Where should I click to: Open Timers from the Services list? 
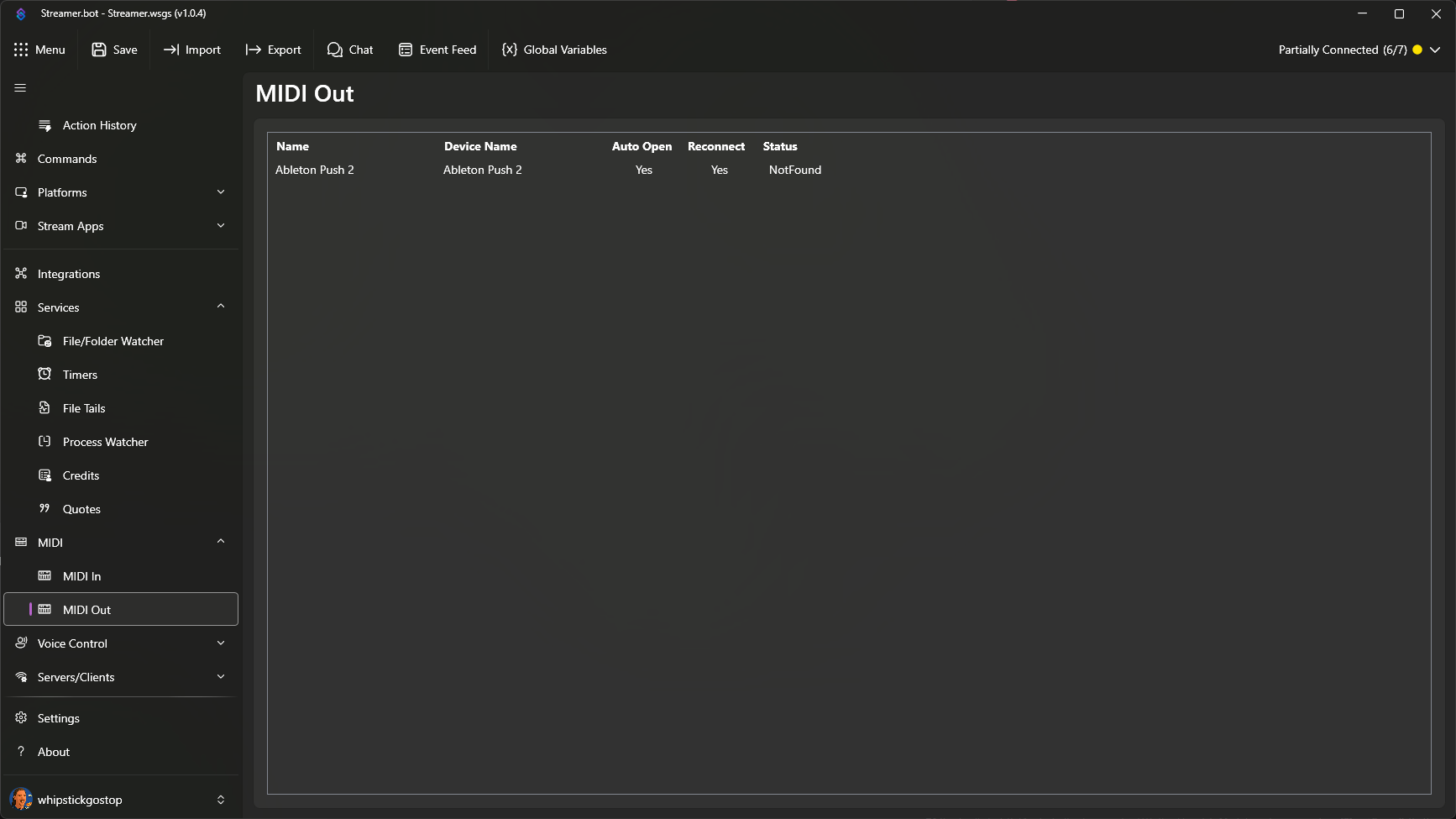click(80, 375)
